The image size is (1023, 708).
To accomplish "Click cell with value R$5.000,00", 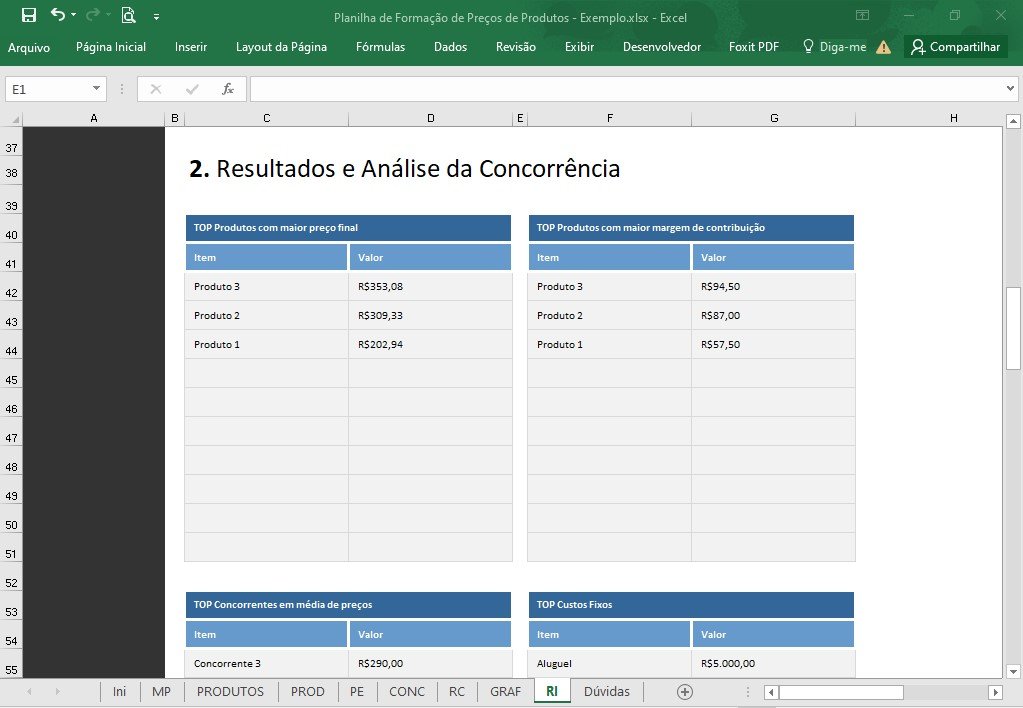I will pos(774,664).
